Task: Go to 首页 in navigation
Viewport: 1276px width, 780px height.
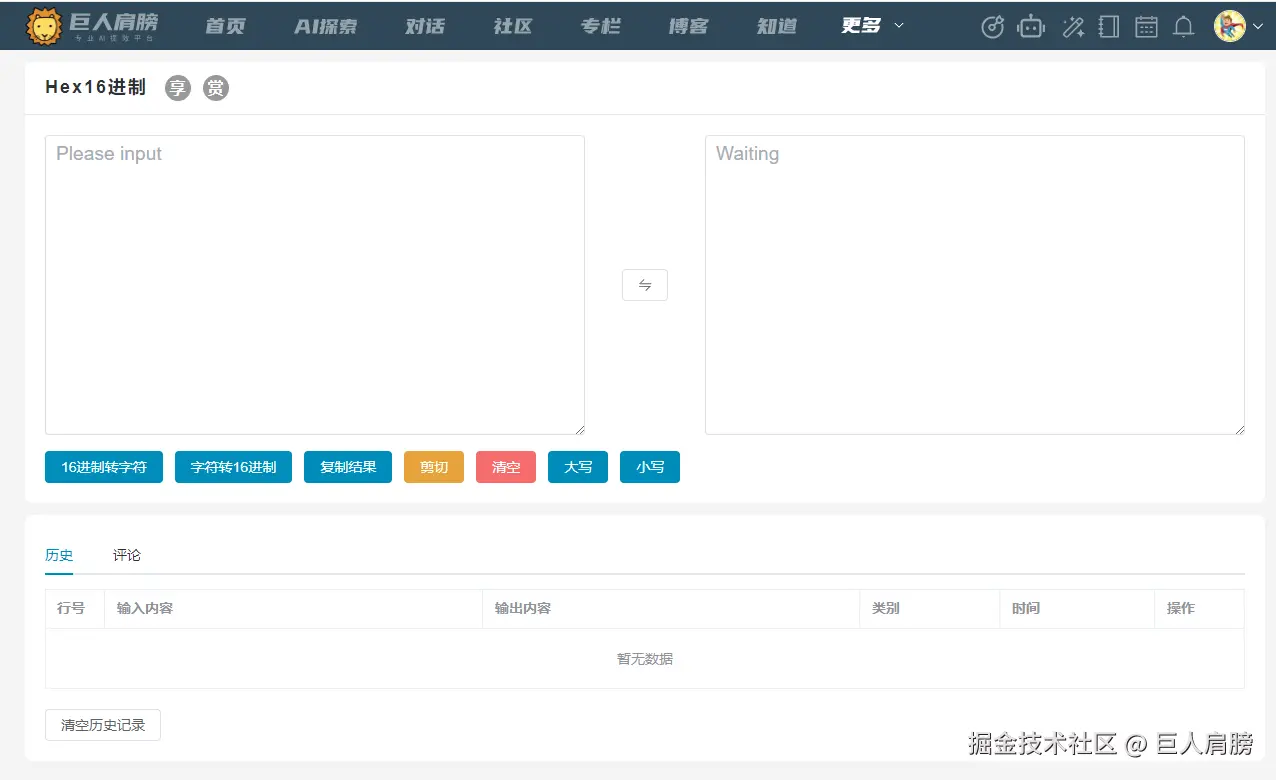Action: click(225, 26)
